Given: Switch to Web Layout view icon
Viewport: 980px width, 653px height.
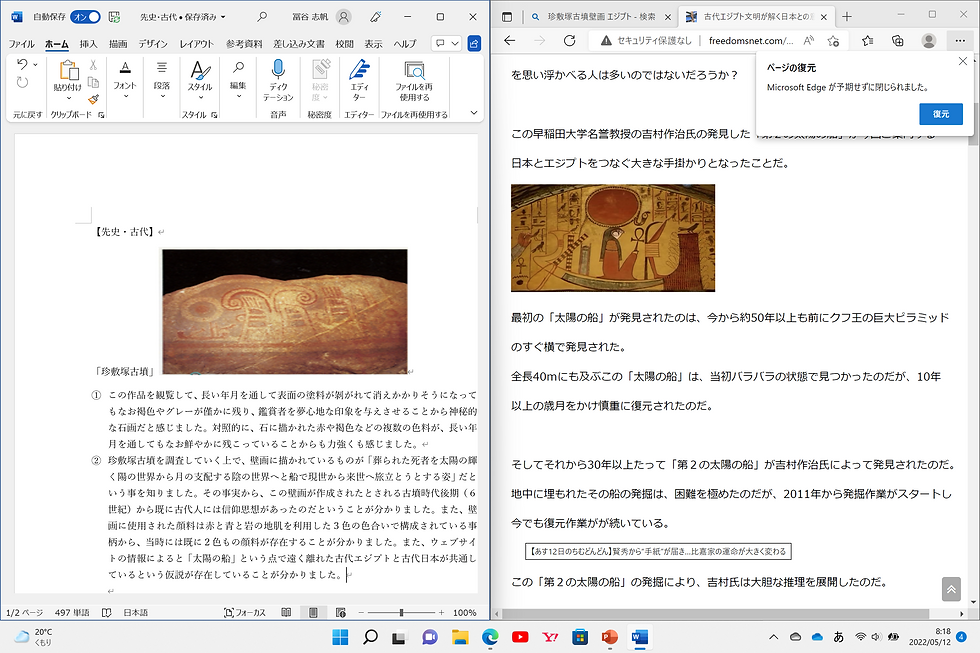Looking at the screenshot, I should point(341,612).
